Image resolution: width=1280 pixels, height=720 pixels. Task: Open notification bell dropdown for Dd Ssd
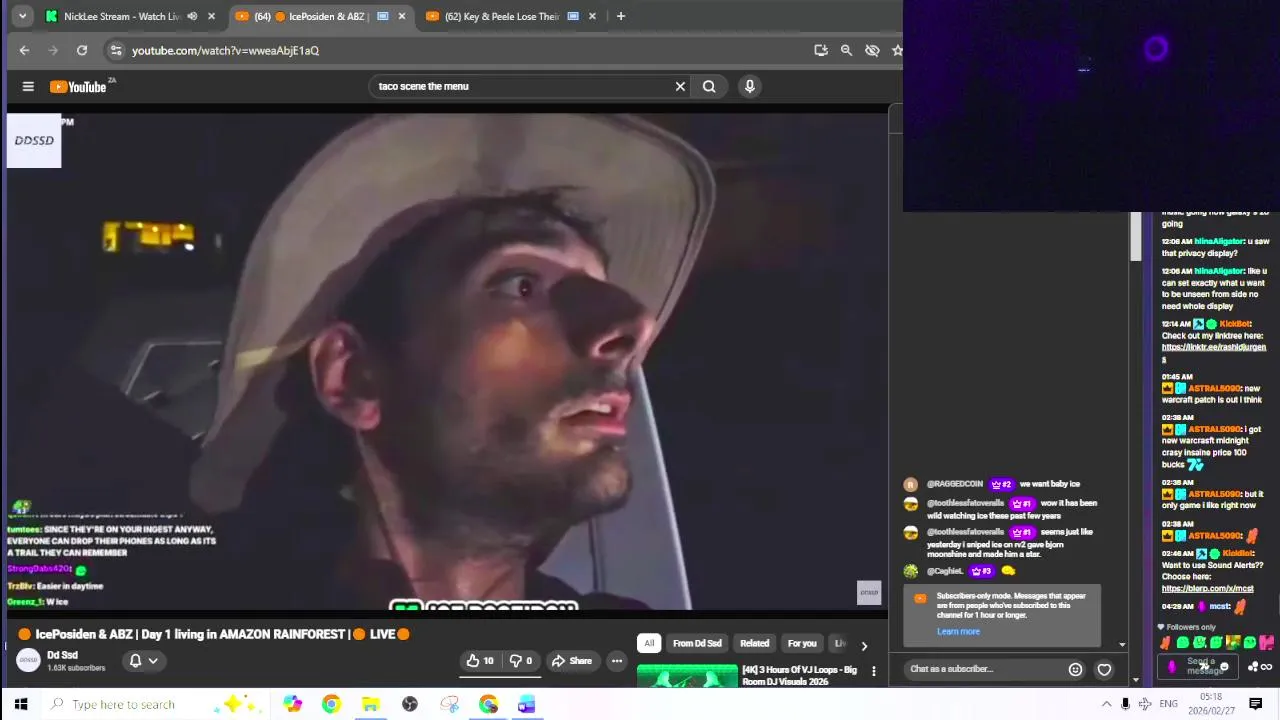144,661
